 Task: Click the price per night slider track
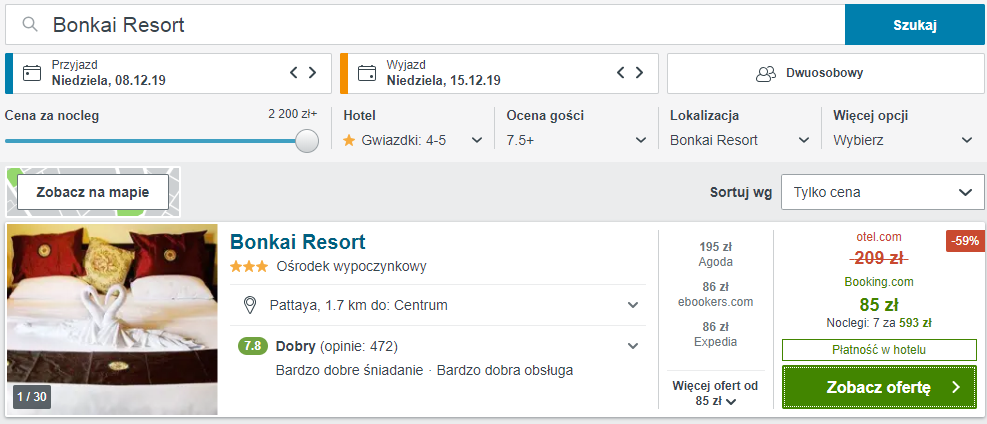151,141
